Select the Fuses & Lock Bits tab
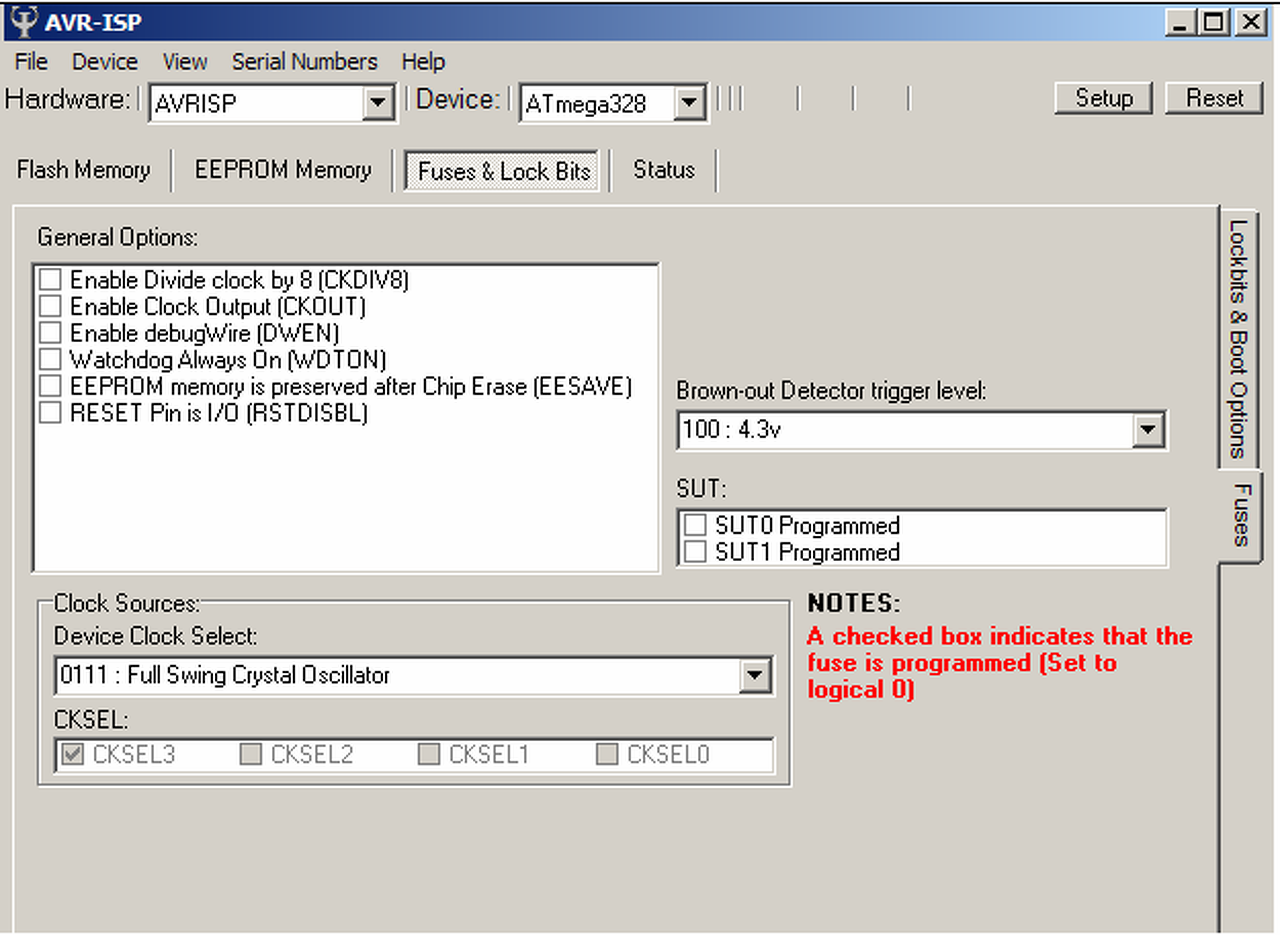Image resolution: width=1280 pixels, height=935 pixels. 504,171
